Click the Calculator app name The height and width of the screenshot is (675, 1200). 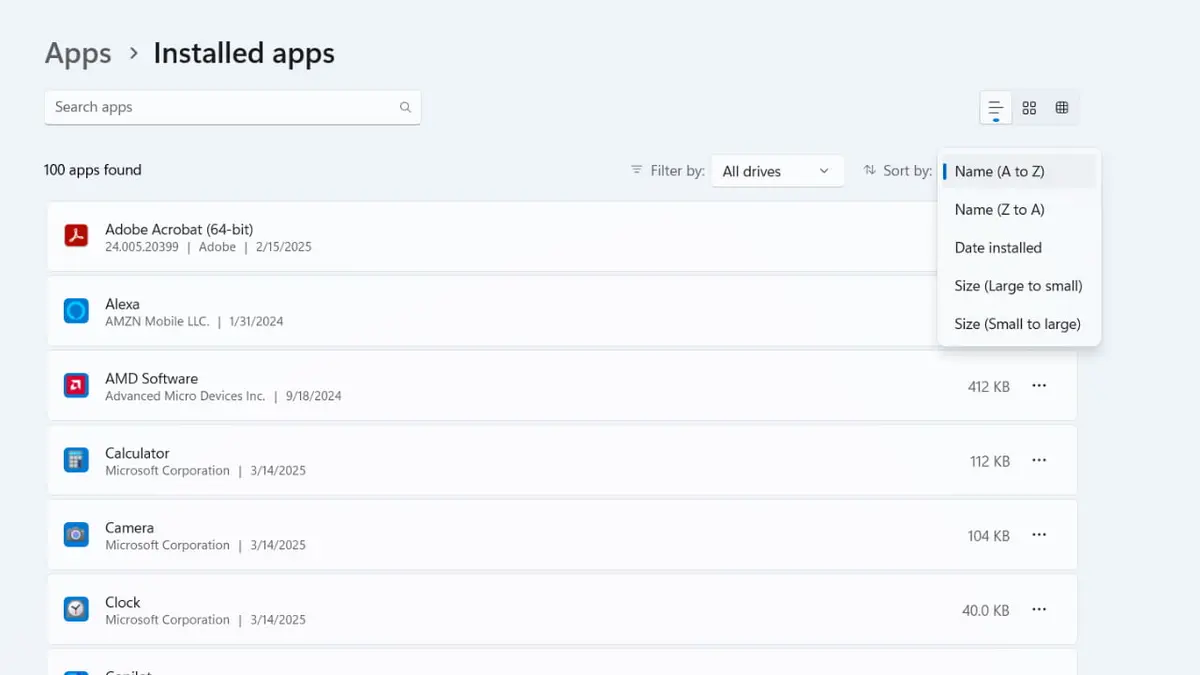click(x=137, y=453)
